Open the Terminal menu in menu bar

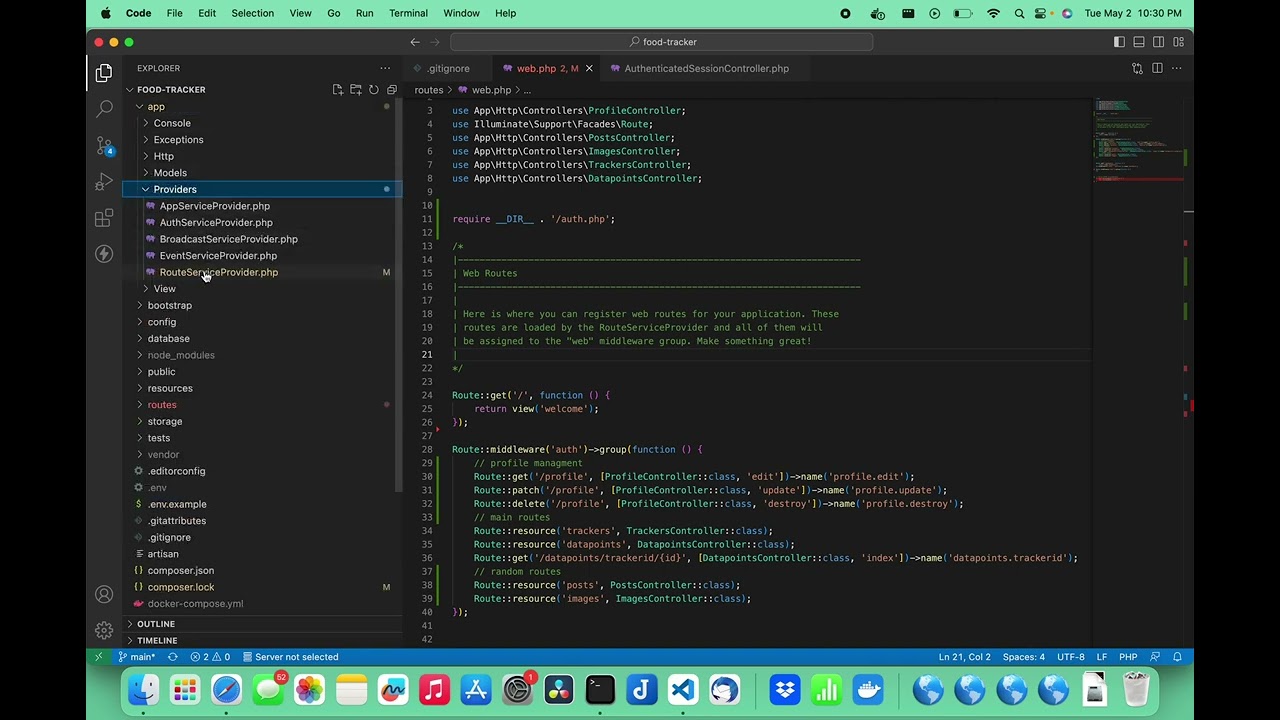tap(408, 13)
